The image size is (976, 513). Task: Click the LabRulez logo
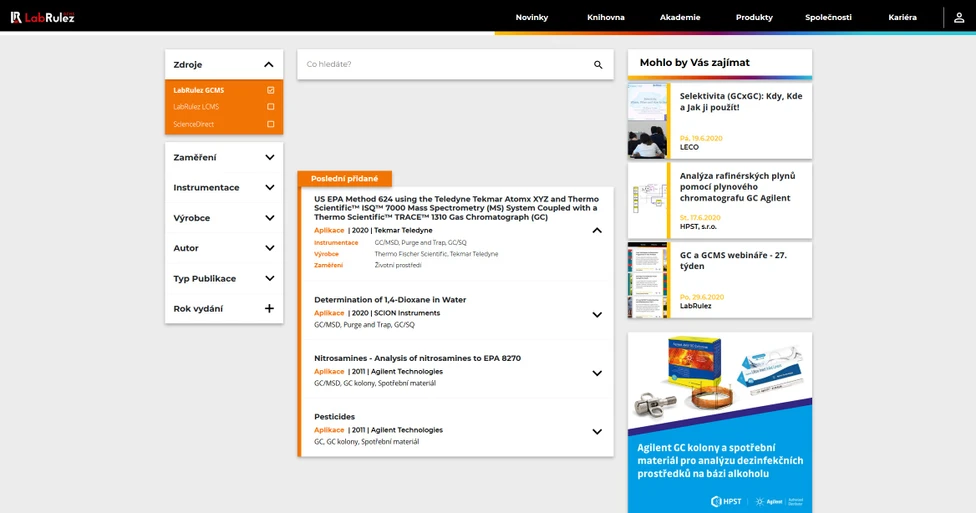[x=42, y=17]
